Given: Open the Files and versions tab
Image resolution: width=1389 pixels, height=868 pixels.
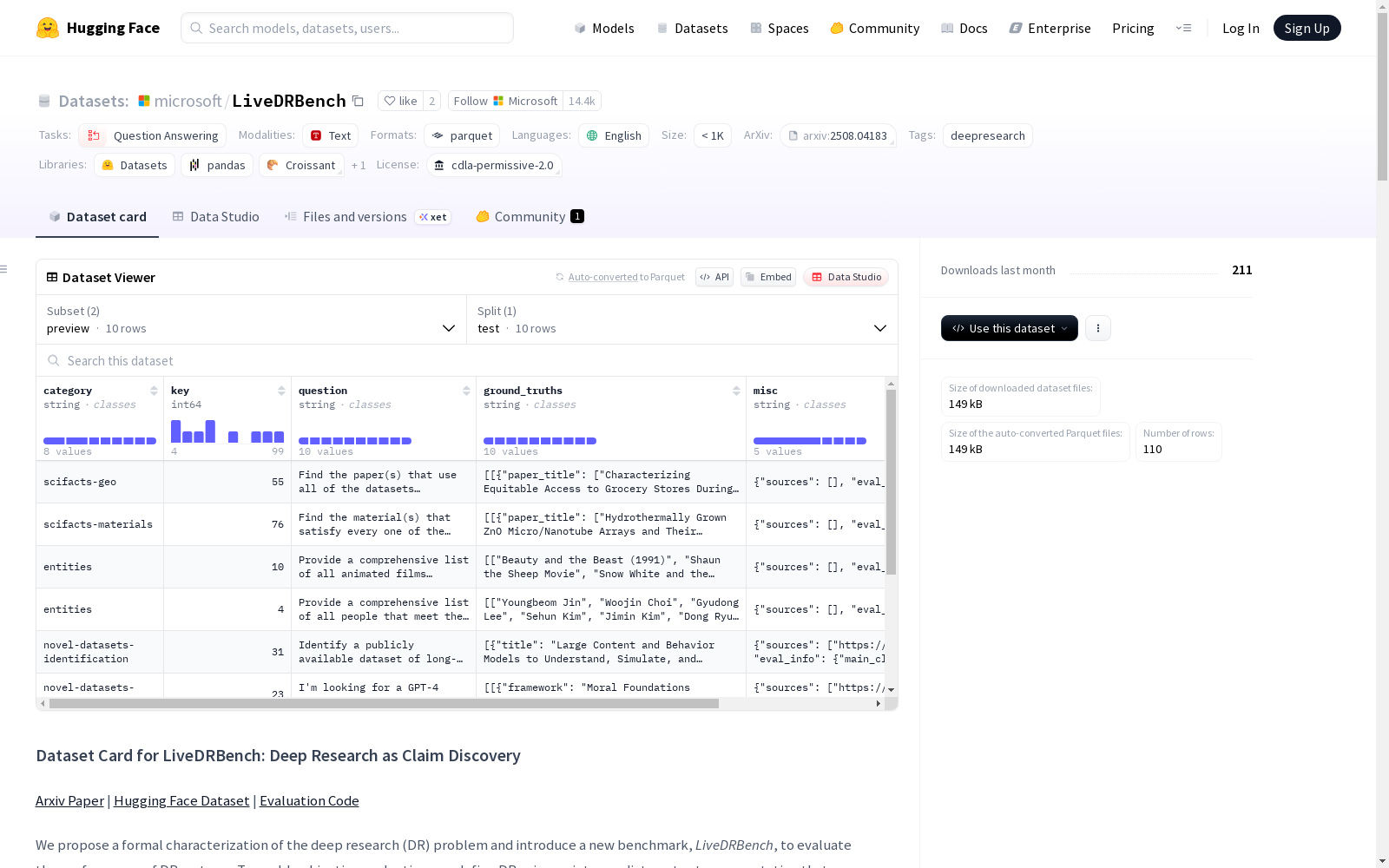Looking at the screenshot, I should click(x=367, y=217).
